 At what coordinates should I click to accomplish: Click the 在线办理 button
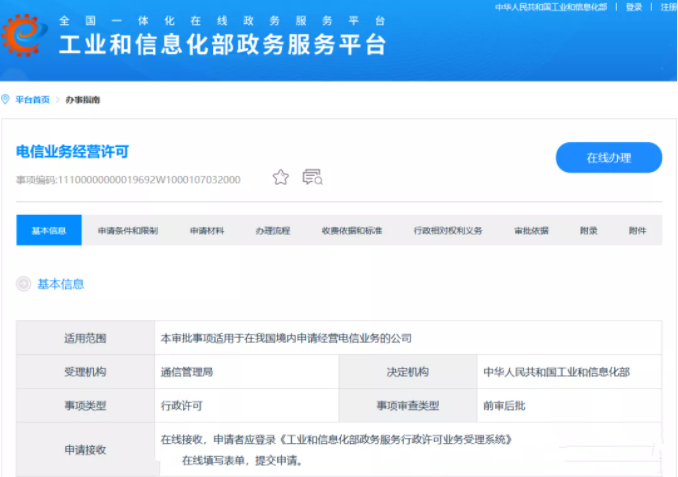click(609, 157)
